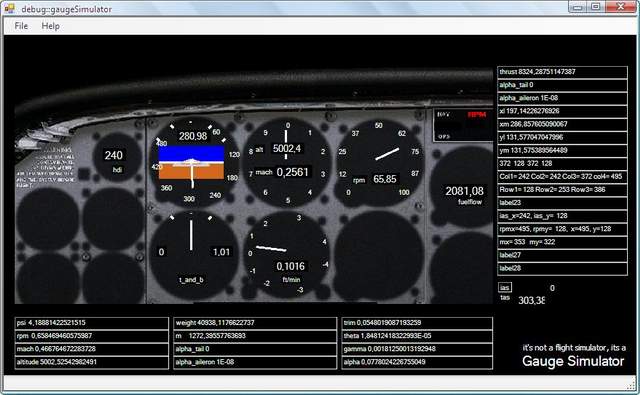Click the thrust value field
640x395 pixels.
562,72
